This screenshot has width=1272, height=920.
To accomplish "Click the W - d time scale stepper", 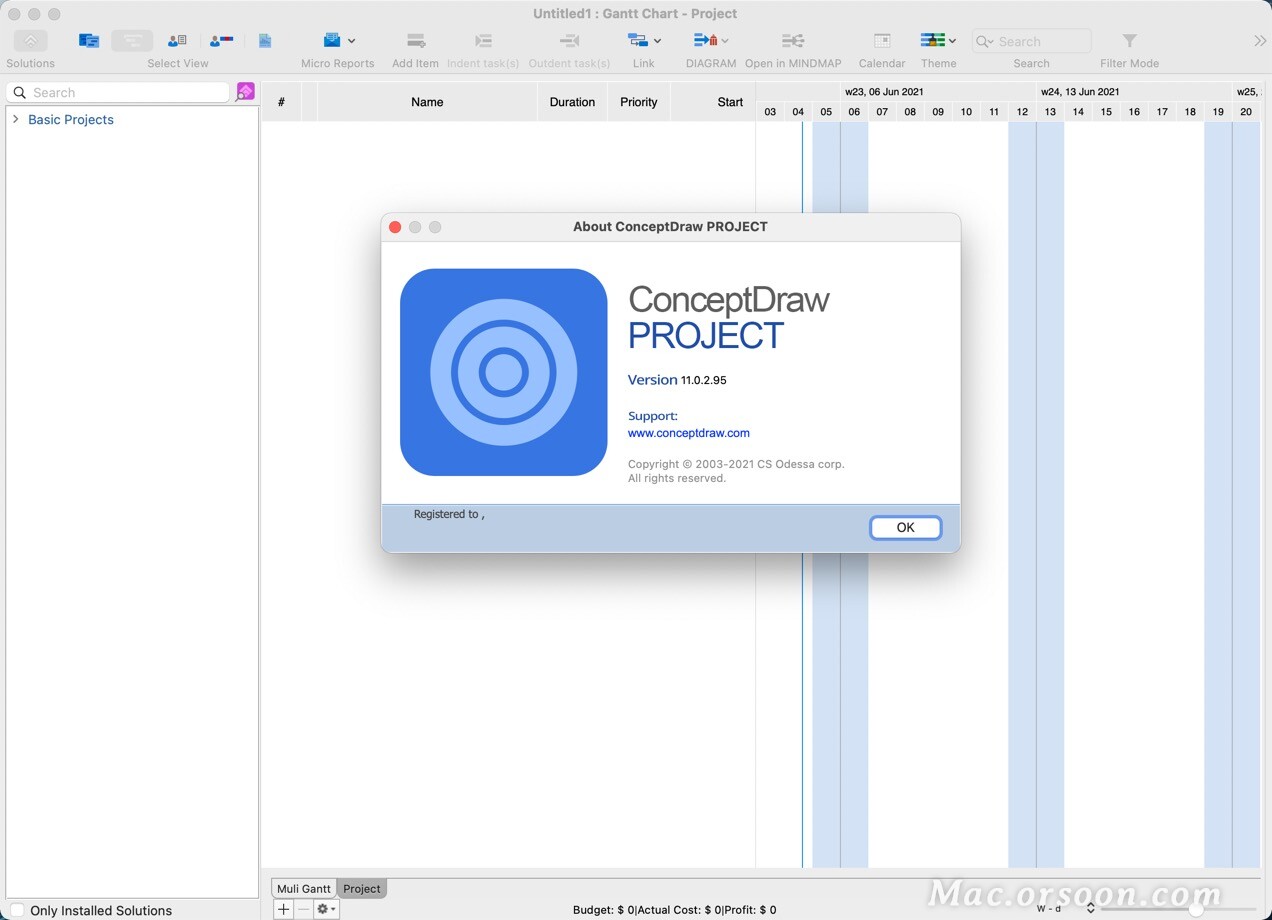I will point(1090,909).
